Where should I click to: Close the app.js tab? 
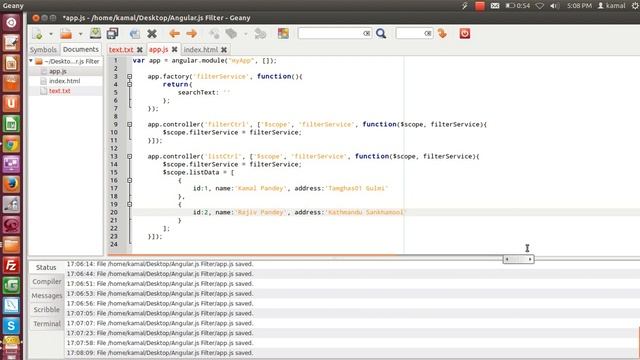pyautogui.click(x=174, y=49)
